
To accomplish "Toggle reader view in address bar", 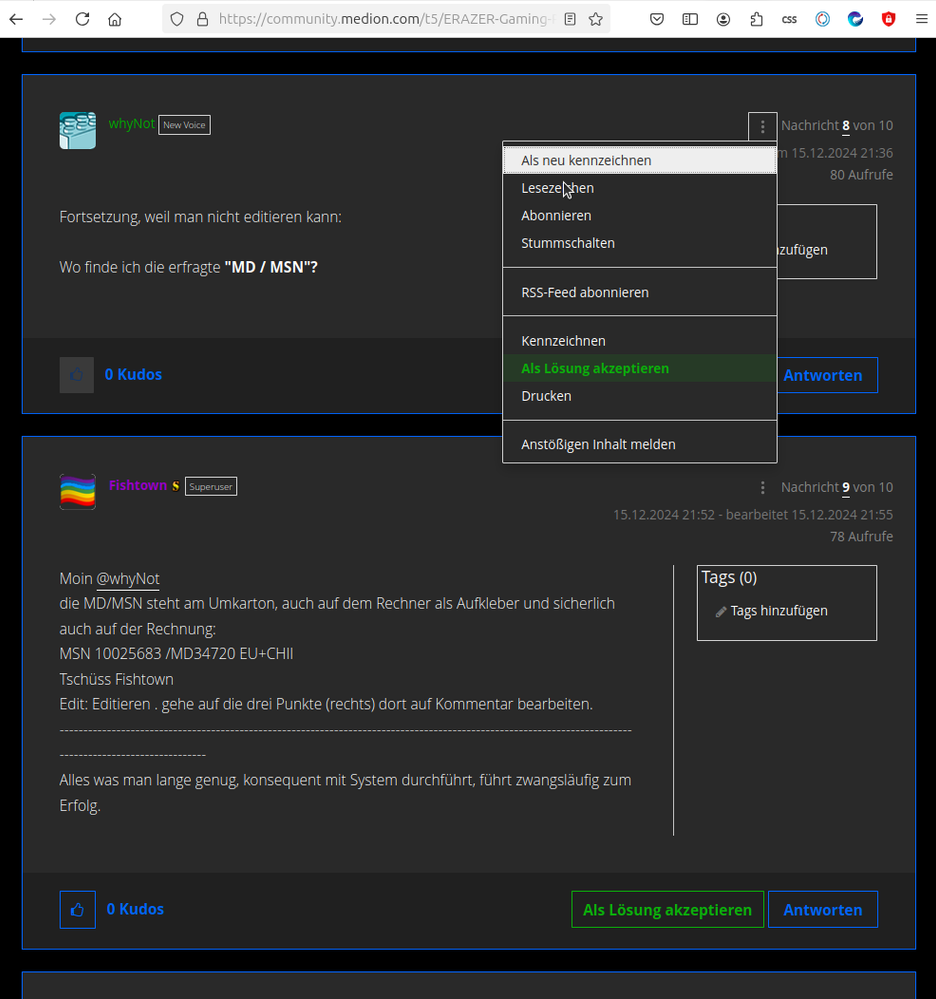I will [570, 19].
